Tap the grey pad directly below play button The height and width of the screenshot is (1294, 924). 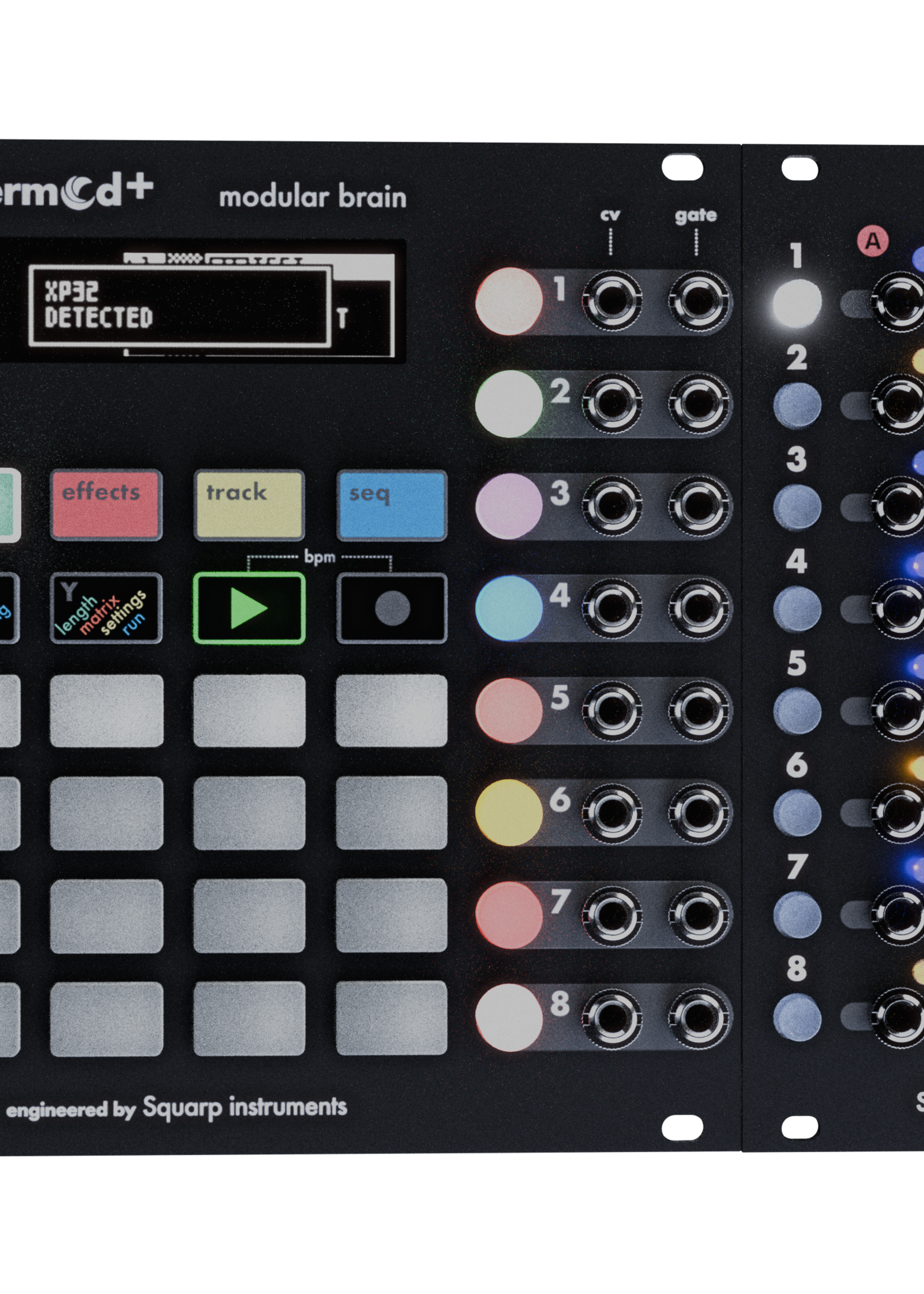(249, 710)
